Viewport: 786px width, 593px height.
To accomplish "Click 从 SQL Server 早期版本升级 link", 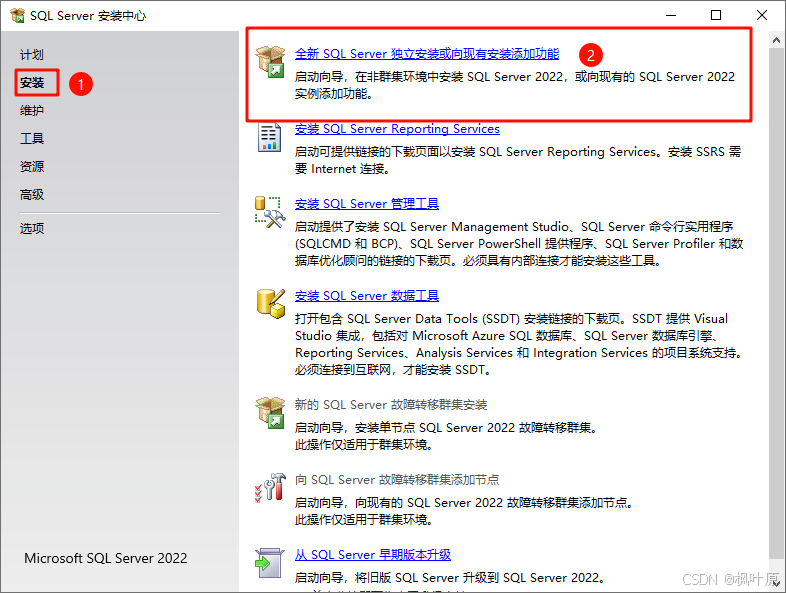I will click(x=372, y=555).
